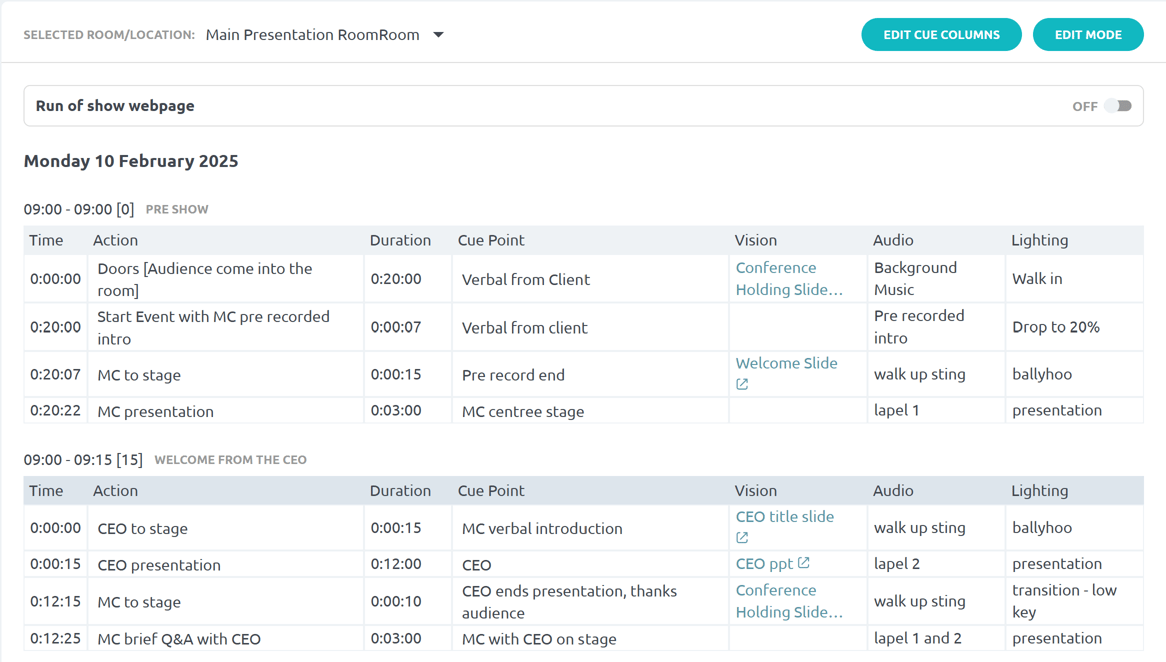The height and width of the screenshot is (662, 1166).
Task: Click 0:20:22 time cell
Action: 56,411
